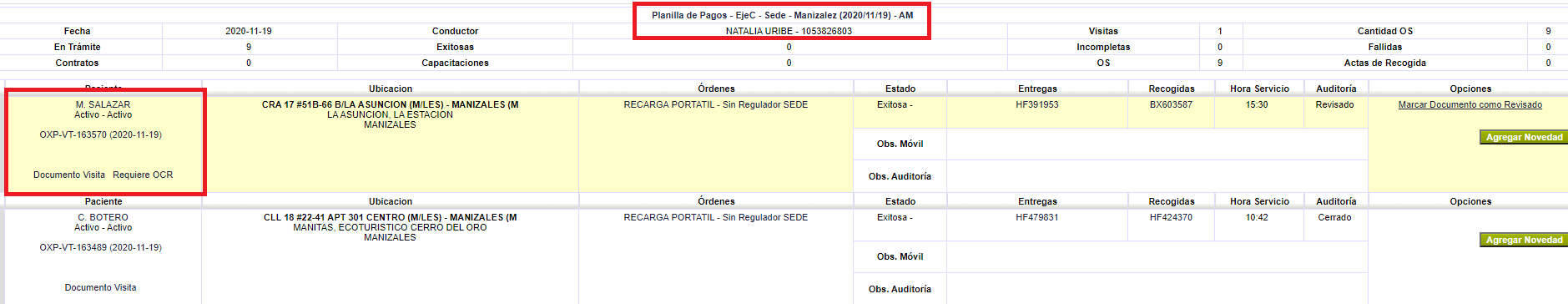Click patient name C. BOTERO
Viewport: 1568px width, 304px height.
coord(103,218)
